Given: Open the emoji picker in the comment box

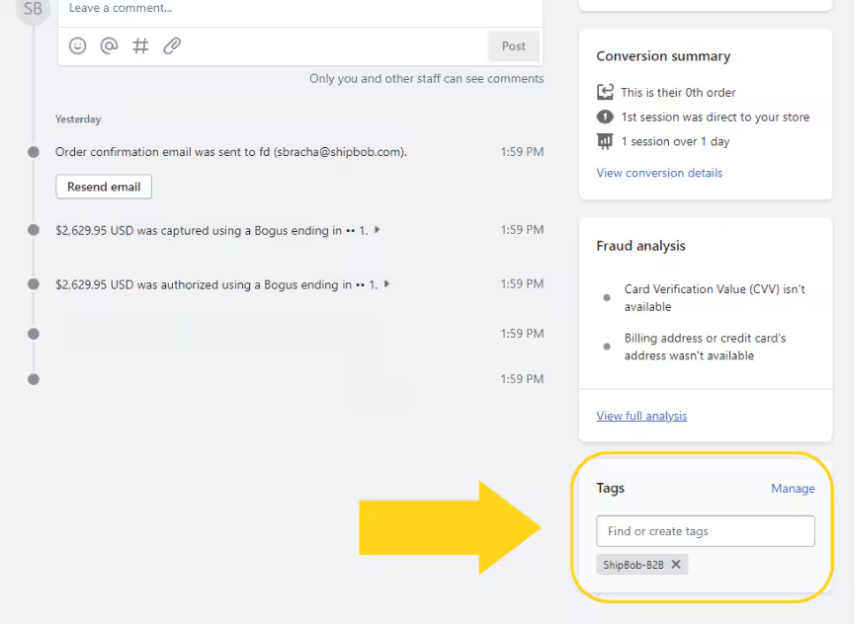Looking at the screenshot, I should point(77,46).
